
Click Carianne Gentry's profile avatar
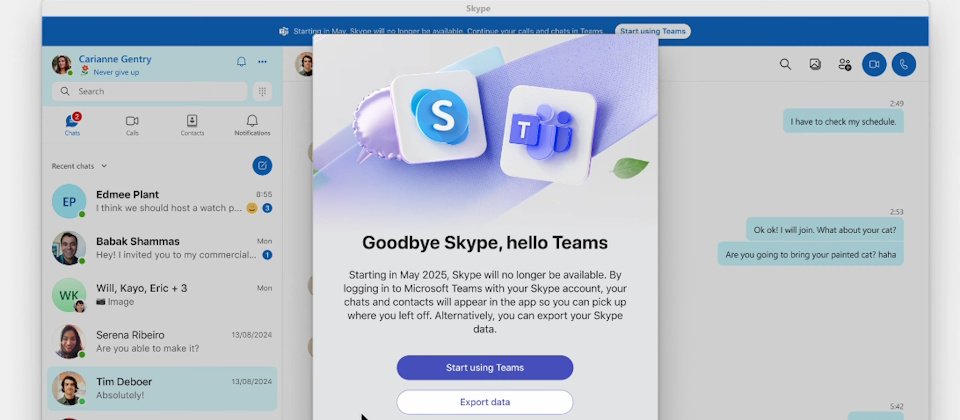[x=62, y=64]
